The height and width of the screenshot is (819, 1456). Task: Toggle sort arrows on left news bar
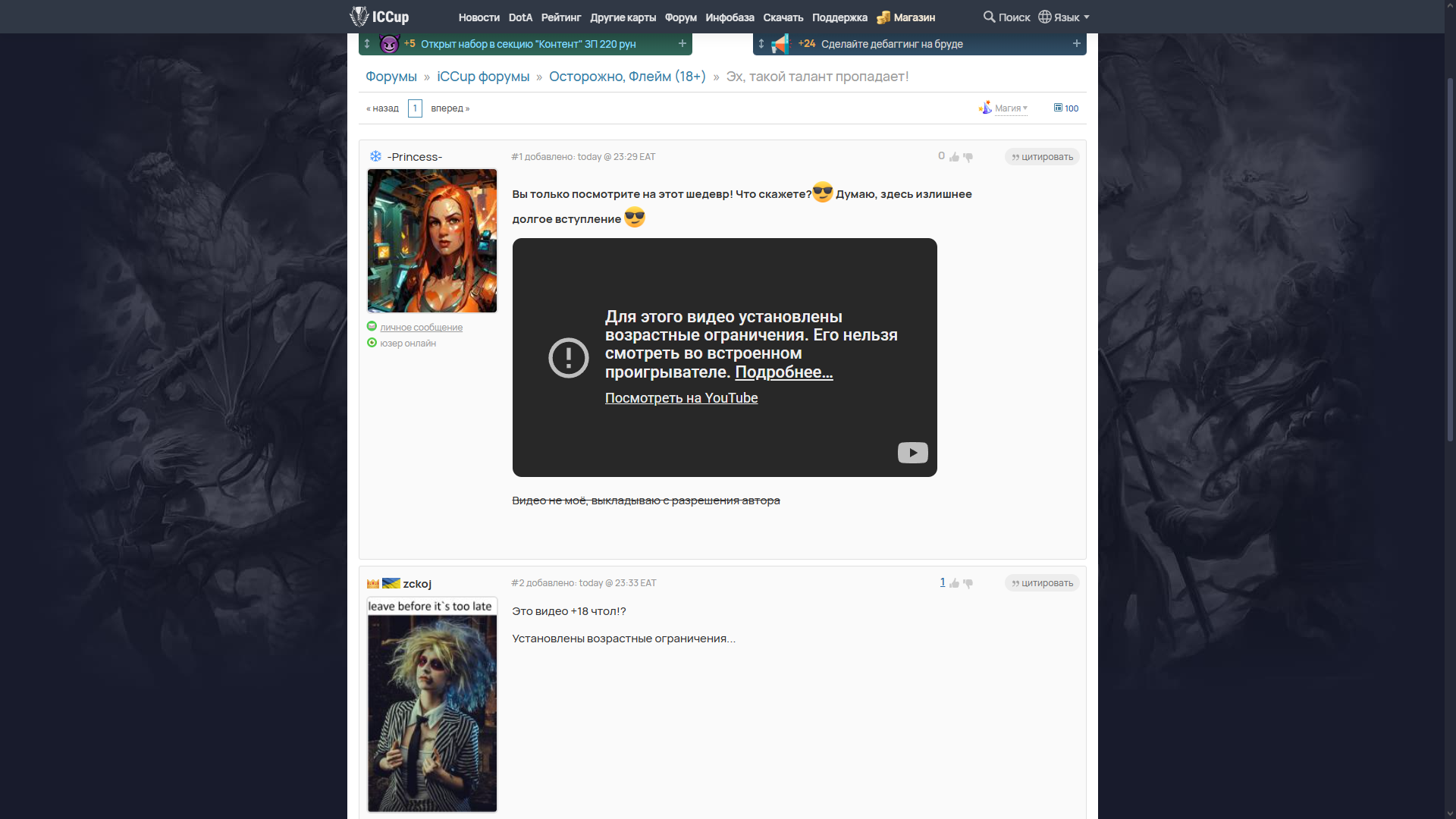point(367,44)
